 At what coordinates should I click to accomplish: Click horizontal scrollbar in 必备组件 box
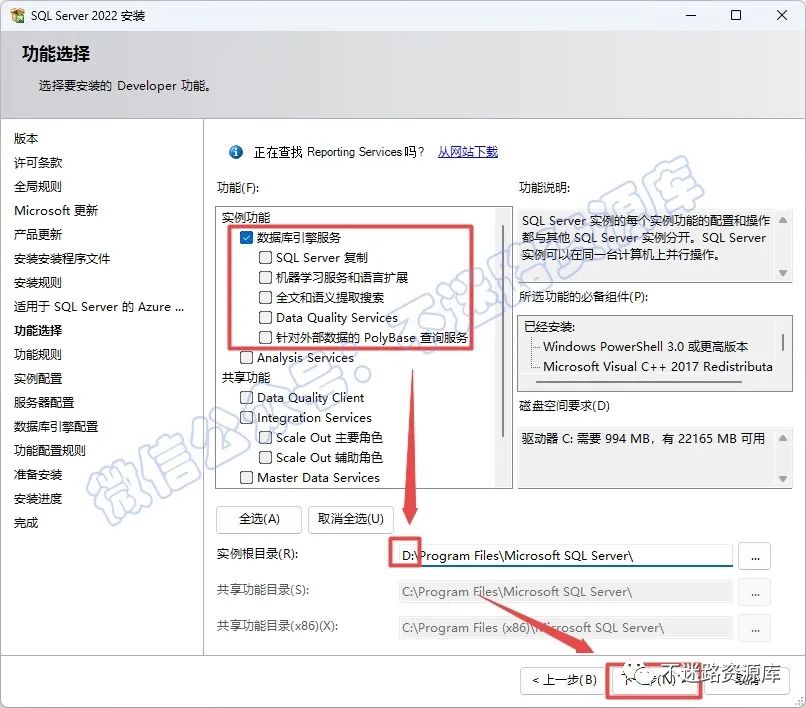(x=638, y=382)
